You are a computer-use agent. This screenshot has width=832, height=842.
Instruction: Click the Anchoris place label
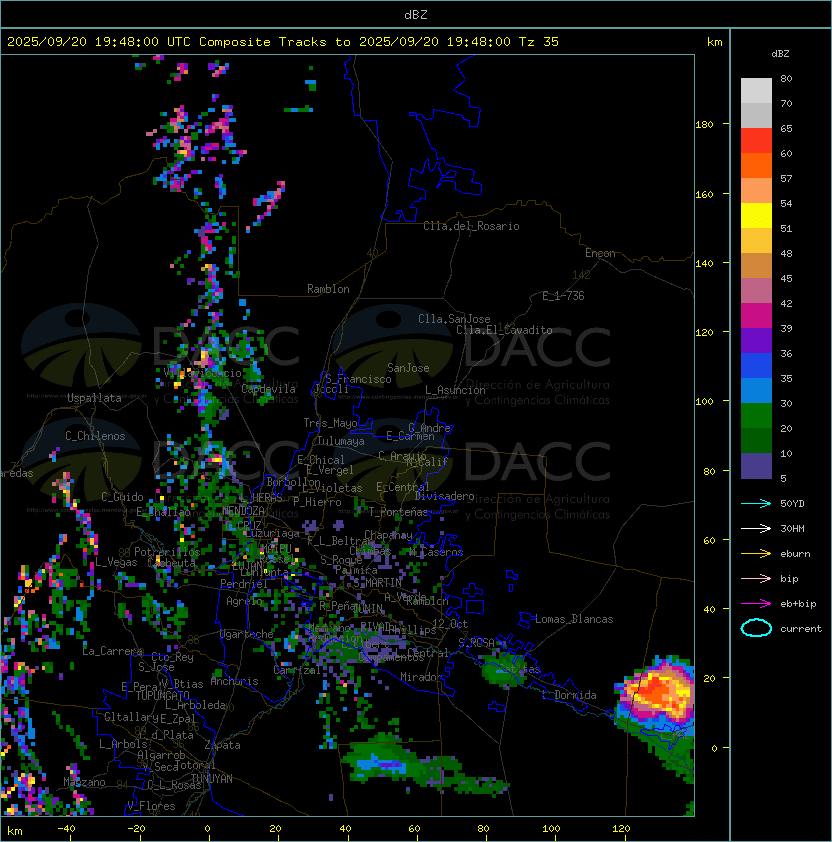234,681
